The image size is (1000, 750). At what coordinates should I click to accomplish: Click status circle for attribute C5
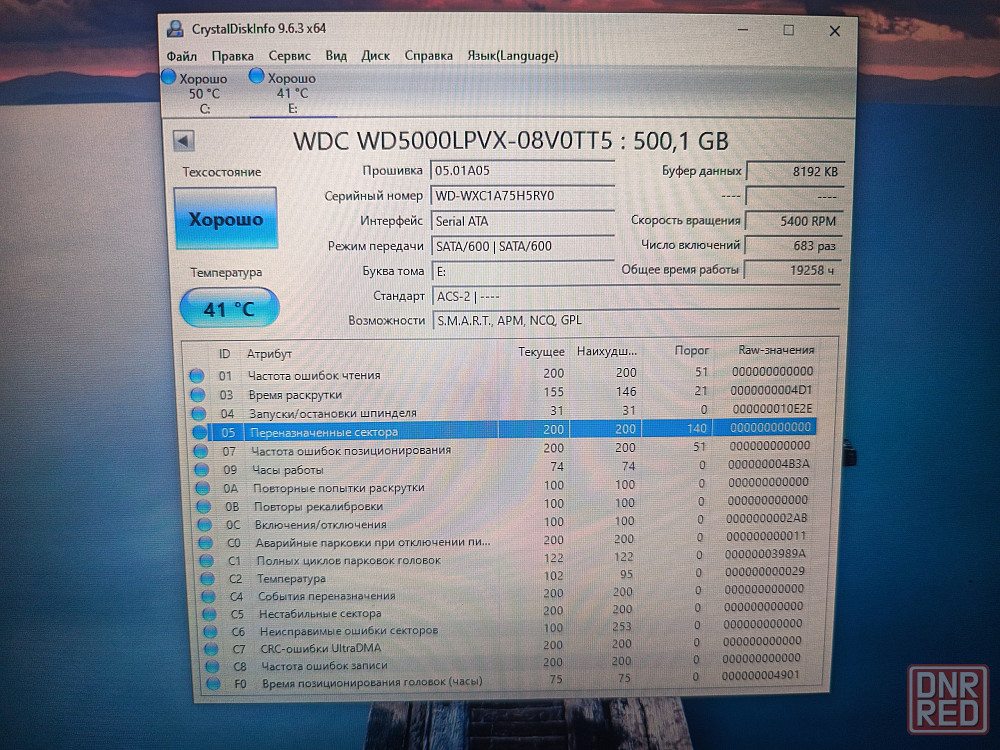click(x=209, y=614)
